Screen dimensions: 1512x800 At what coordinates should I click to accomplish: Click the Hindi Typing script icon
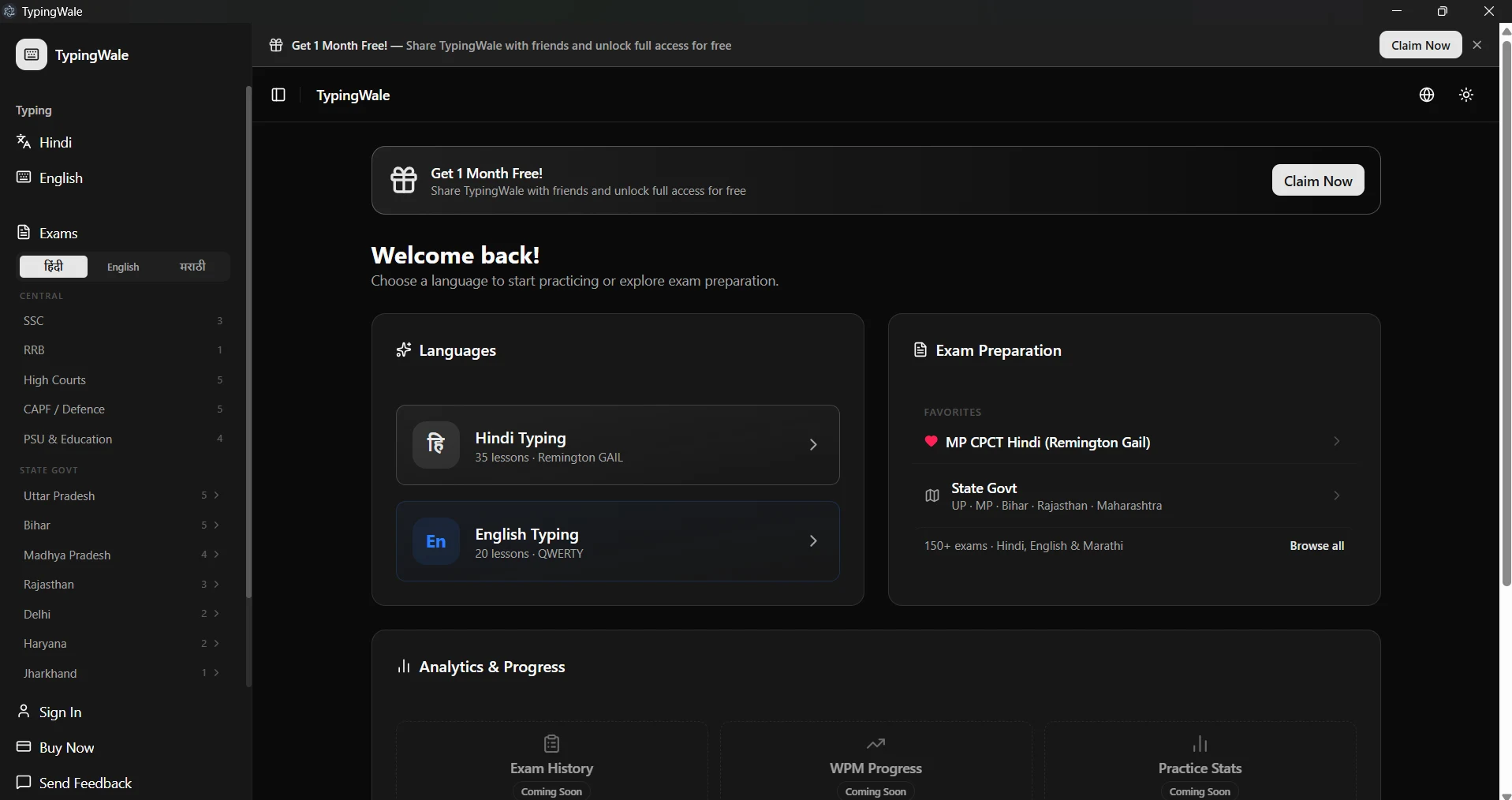tap(435, 445)
